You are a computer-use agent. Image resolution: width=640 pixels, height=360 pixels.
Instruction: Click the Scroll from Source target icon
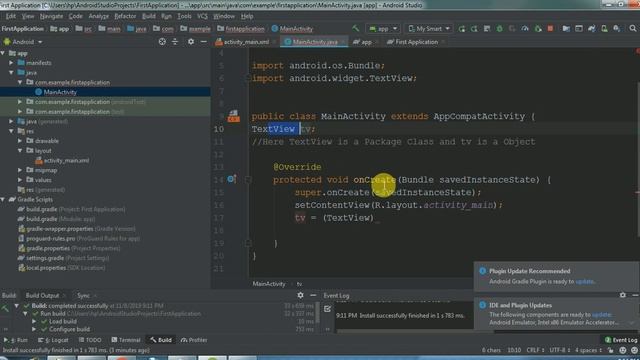click(162, 42)
